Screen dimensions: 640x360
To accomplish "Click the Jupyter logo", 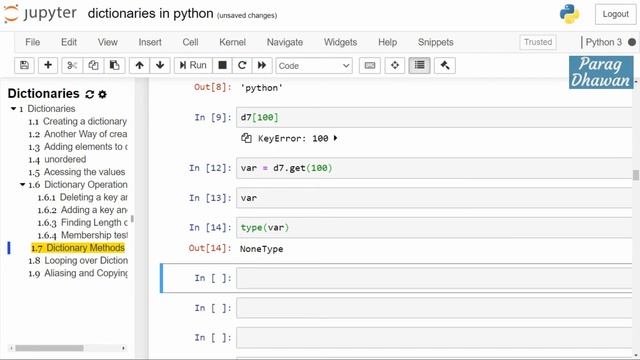I will point(40,13).
